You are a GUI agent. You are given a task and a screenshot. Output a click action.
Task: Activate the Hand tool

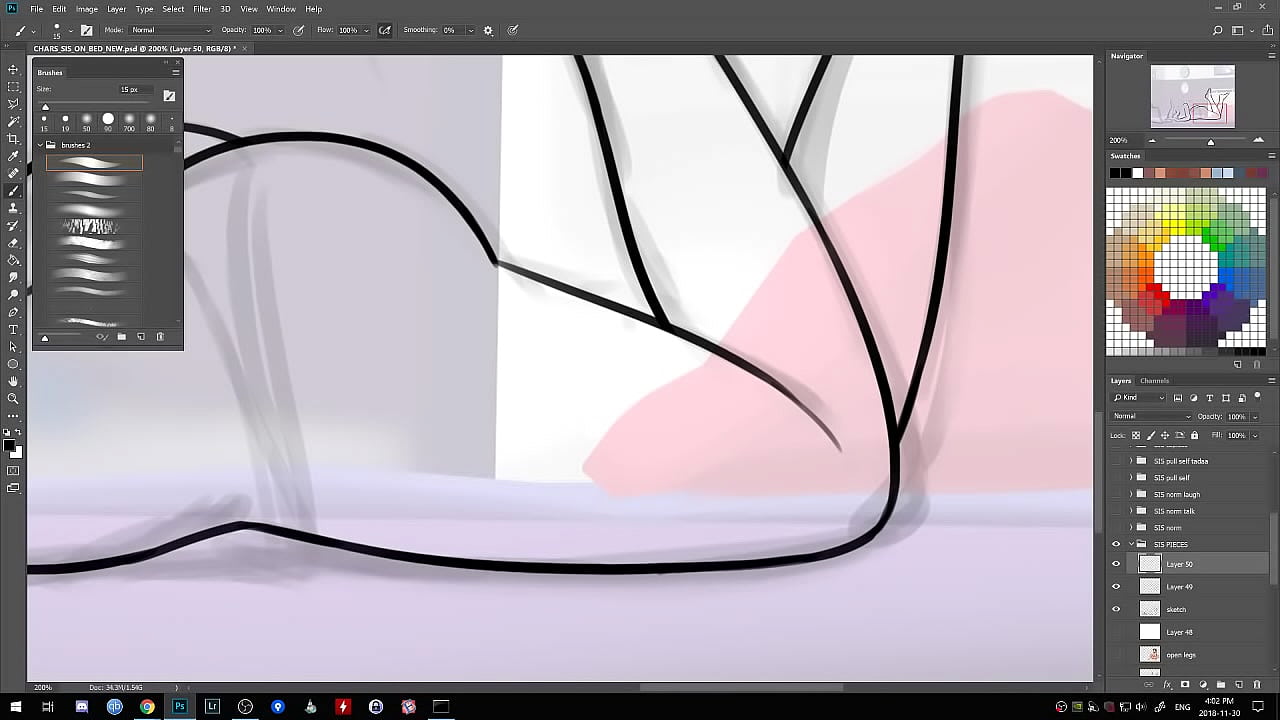click(14, 381)
